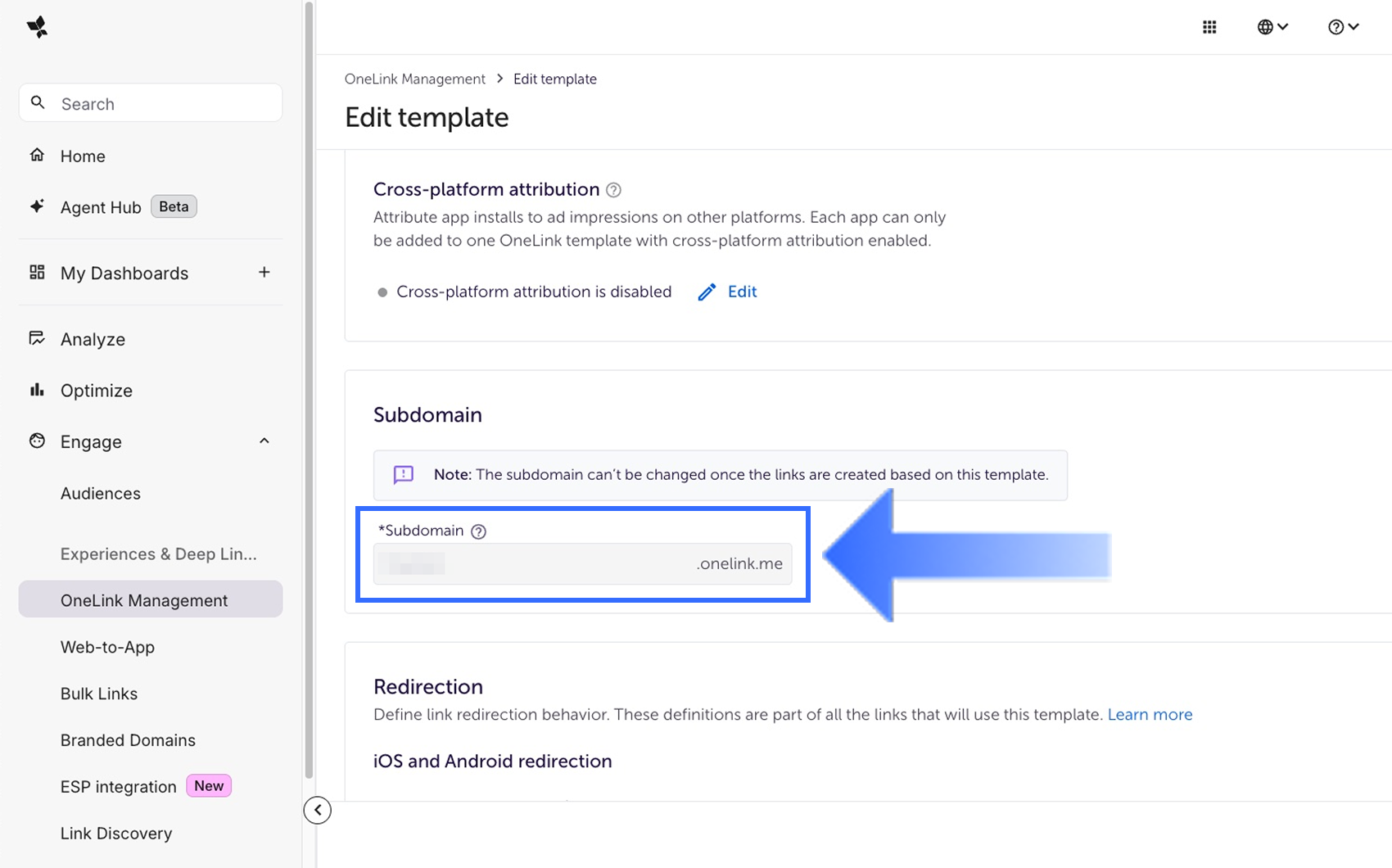
Task: Collapse the Engage section chevron
Action: coord(264,441)
